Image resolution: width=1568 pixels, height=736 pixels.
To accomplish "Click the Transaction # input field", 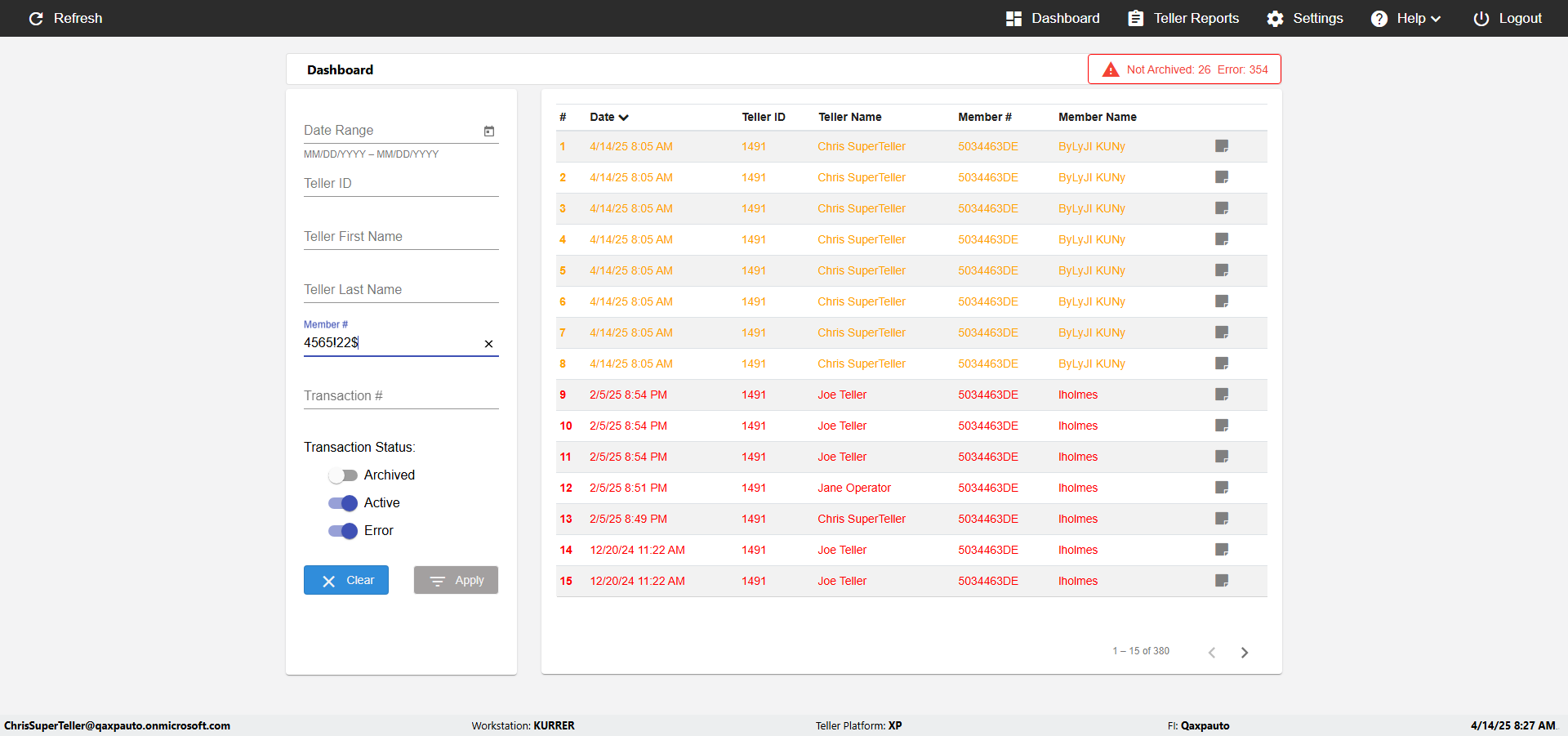I will pos(401,395).
